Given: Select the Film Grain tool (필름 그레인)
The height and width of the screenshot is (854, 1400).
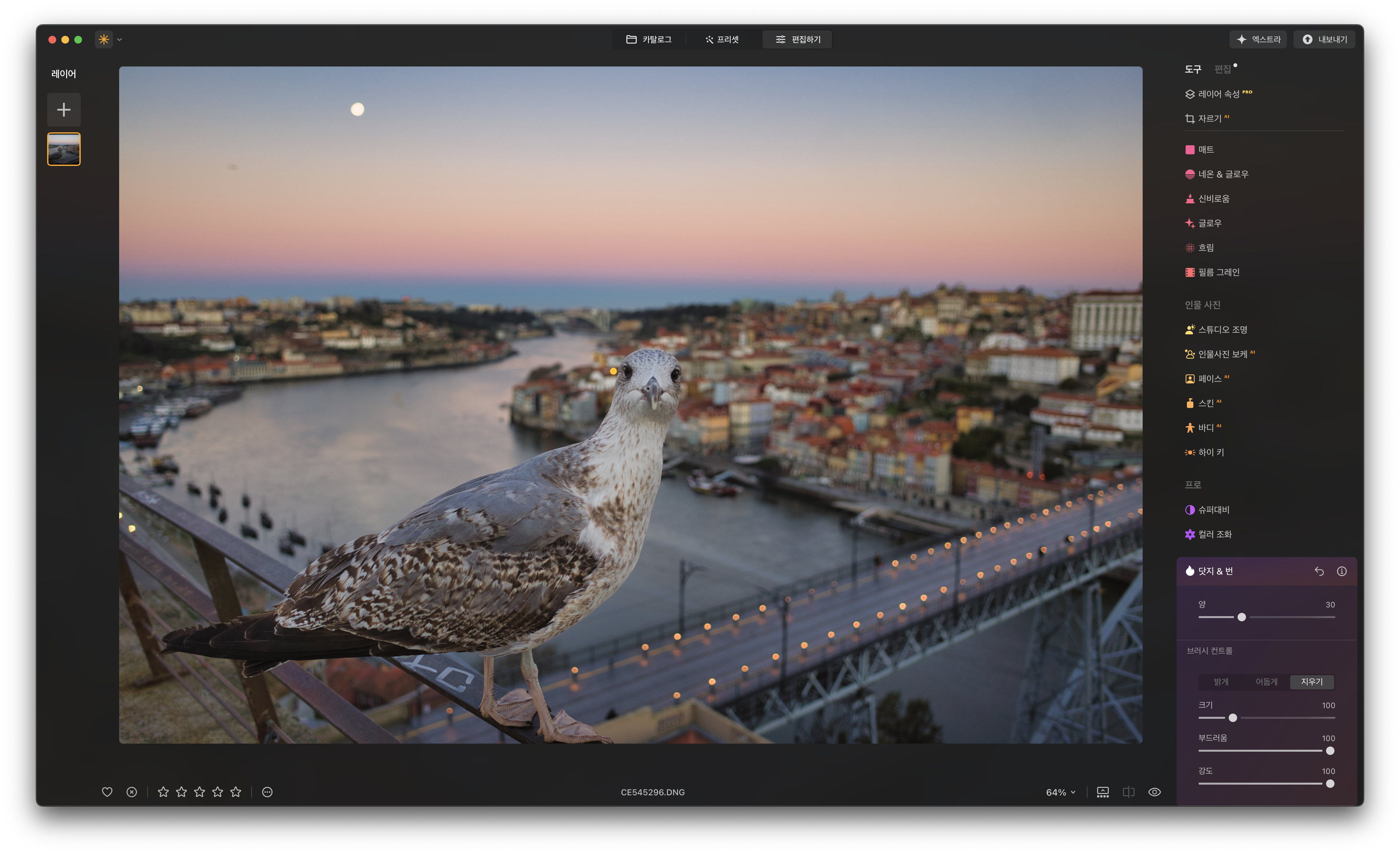Looking at the screenshot, I should point(1218,272).
